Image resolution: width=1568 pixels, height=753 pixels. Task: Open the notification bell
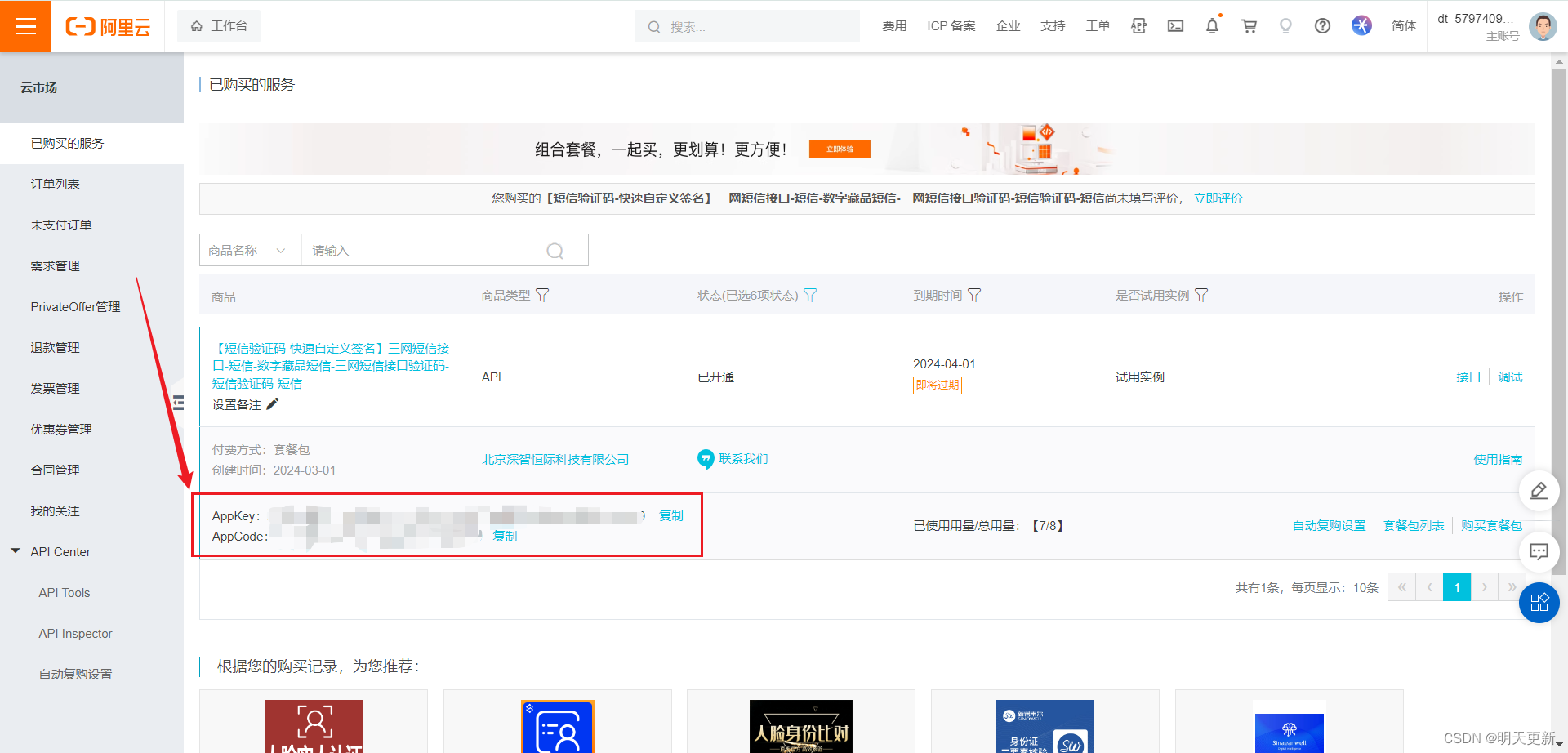[1212, 26]
